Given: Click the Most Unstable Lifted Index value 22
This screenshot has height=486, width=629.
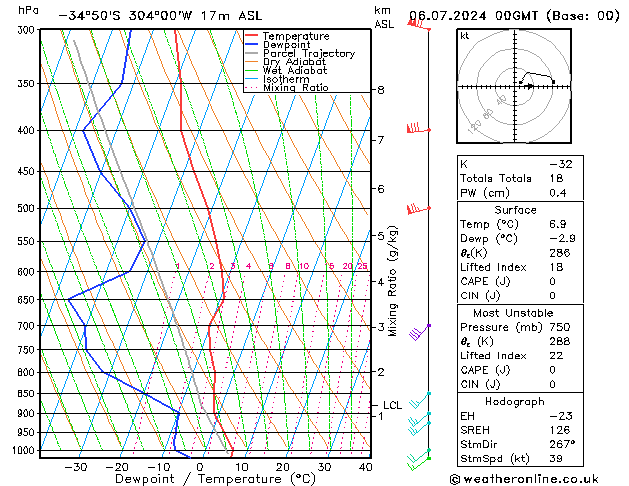Looking at the screenshot, I should [x=556, y=356].
